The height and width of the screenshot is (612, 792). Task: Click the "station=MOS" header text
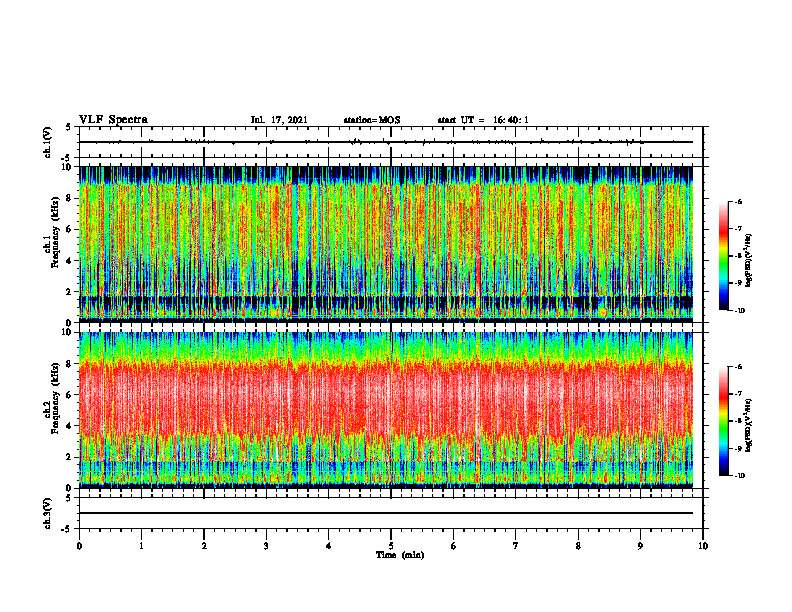(x=372, y=120)
